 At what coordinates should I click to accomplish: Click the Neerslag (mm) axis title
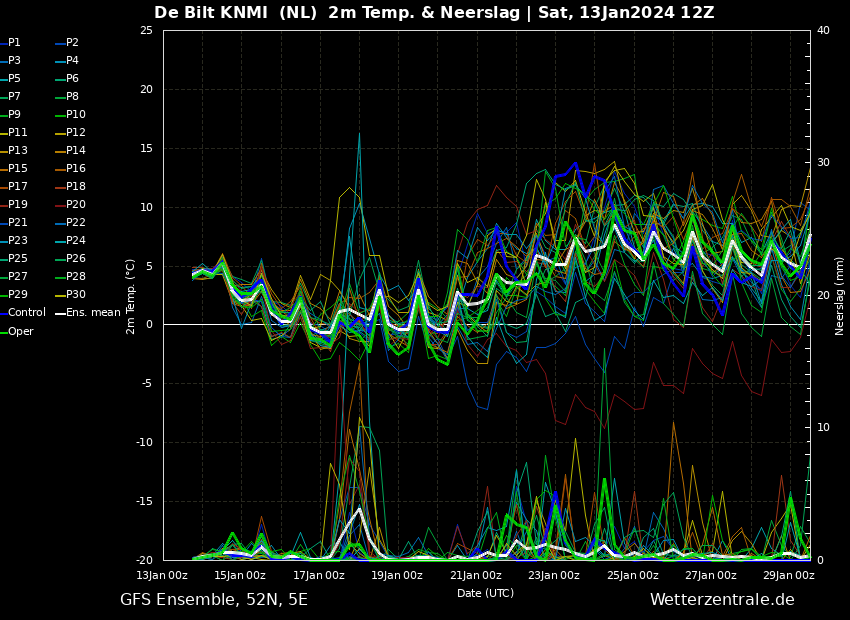point(839,296)
